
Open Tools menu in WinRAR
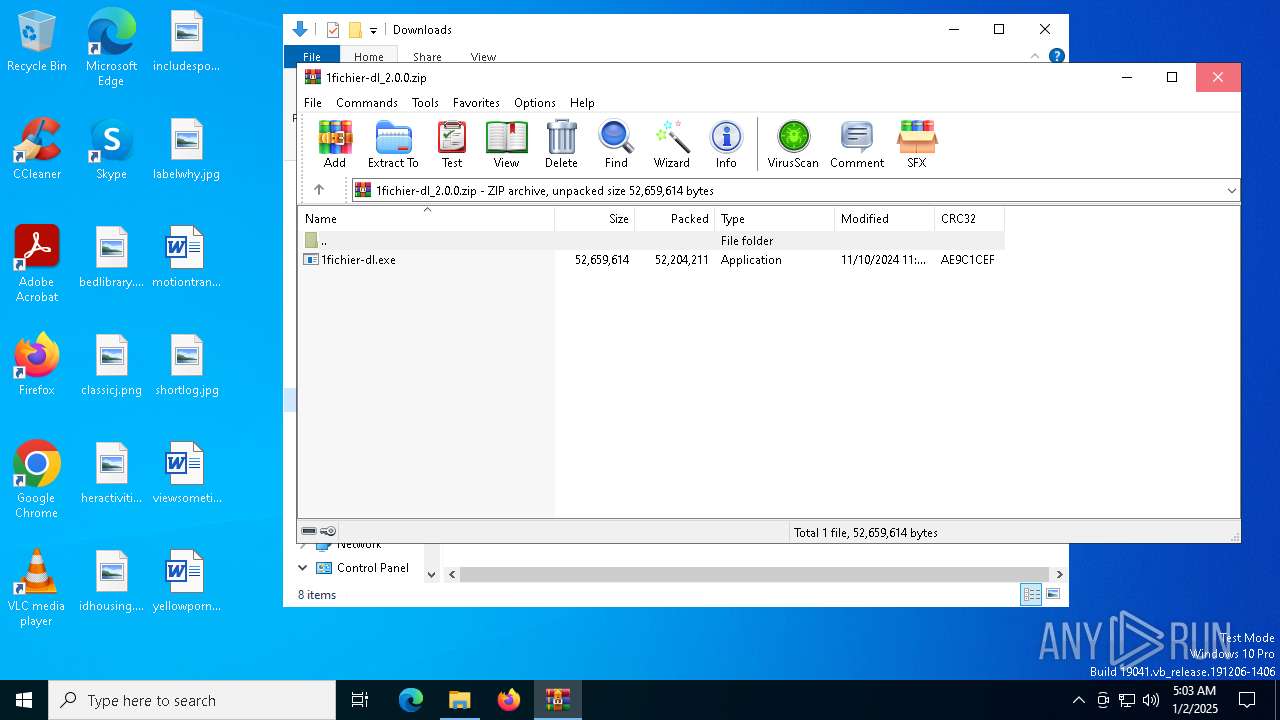point(425,103)
